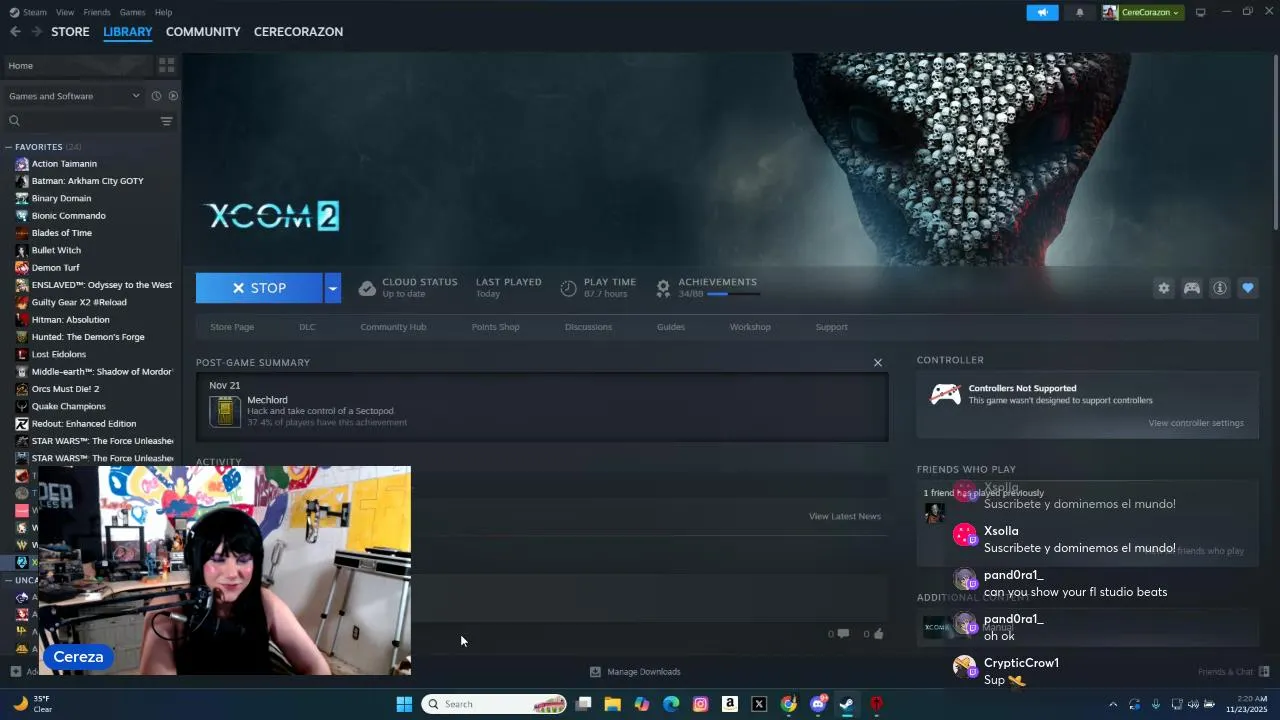Open game settings gear icon
The width and height of the screenshot is (1280, 720).
point(1164,288)
